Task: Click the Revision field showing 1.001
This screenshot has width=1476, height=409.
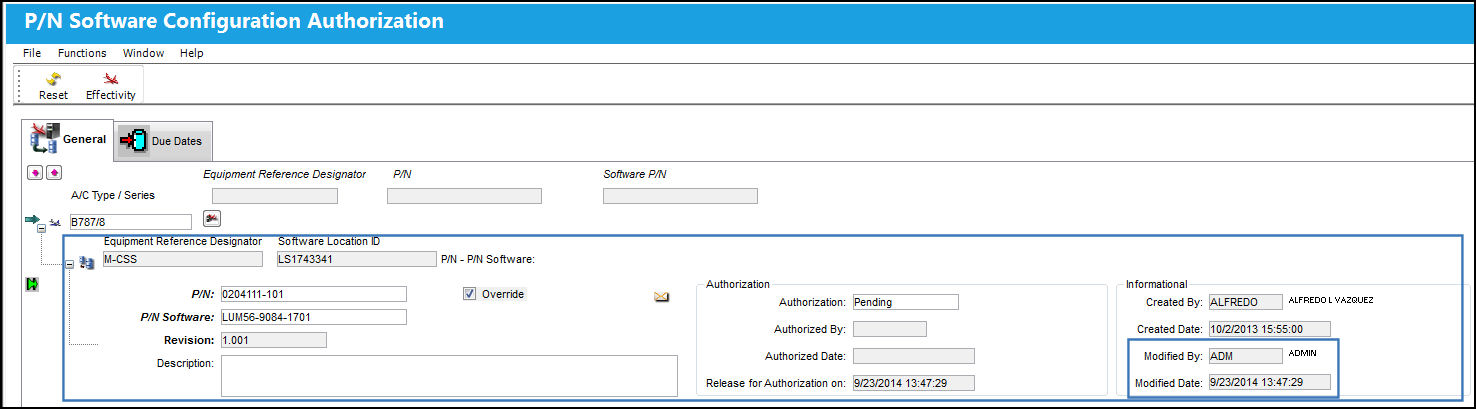Action: click(x=273, y=340)
